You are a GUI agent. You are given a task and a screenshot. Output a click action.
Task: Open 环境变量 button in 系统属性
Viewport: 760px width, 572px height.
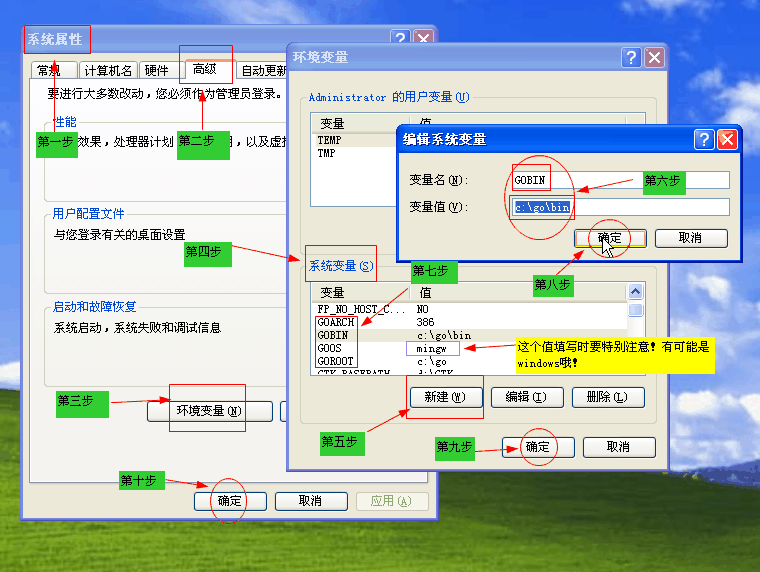click(209, 411)
